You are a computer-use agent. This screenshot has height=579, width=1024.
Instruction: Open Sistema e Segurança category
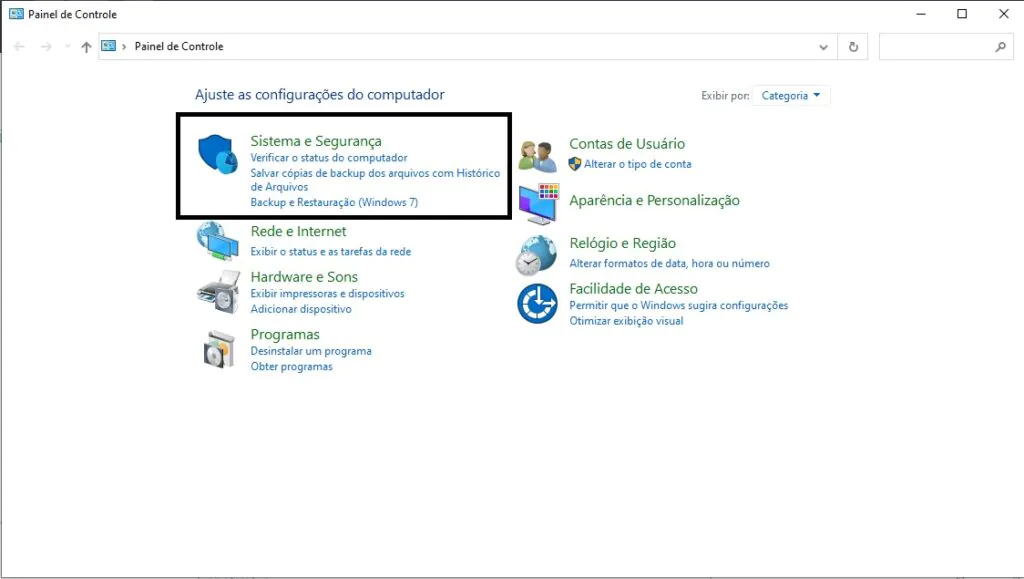coord(316,141)
